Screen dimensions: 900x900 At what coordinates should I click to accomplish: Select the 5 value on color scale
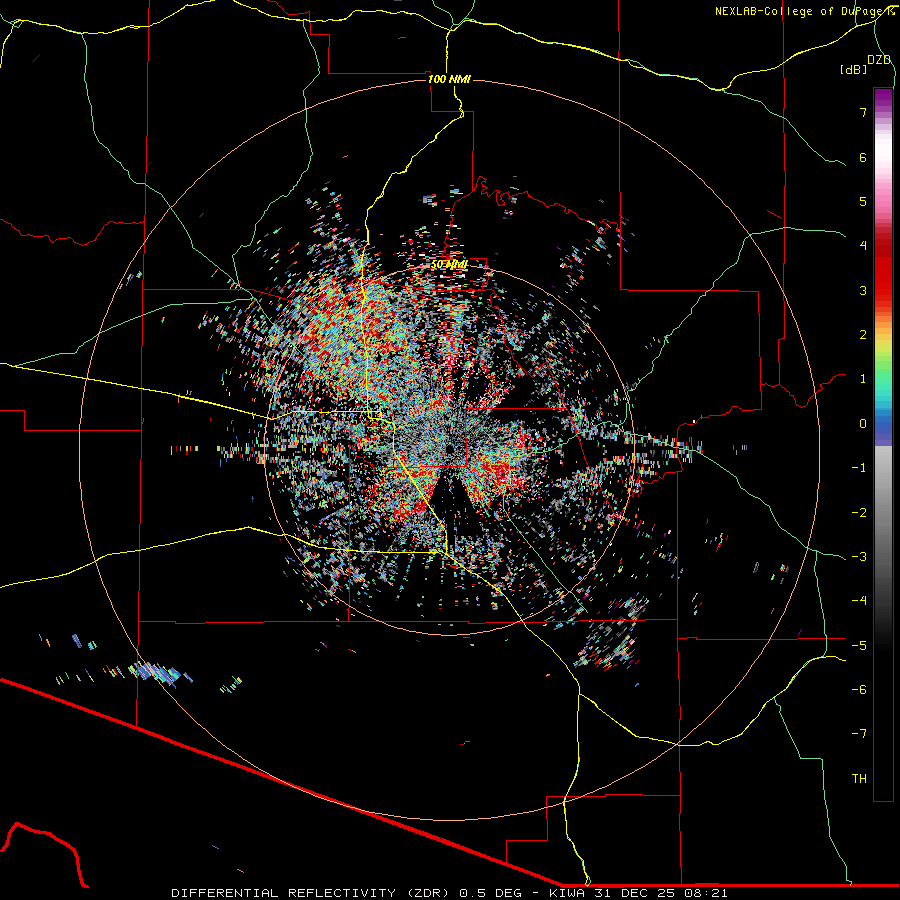tap(863, 201)
